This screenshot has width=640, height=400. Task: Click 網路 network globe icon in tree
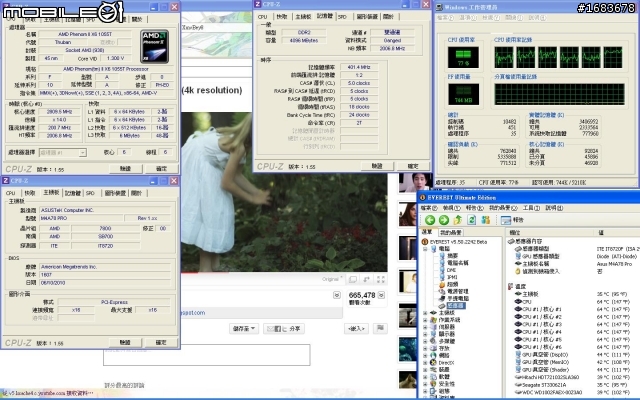[x=433, y=356]
